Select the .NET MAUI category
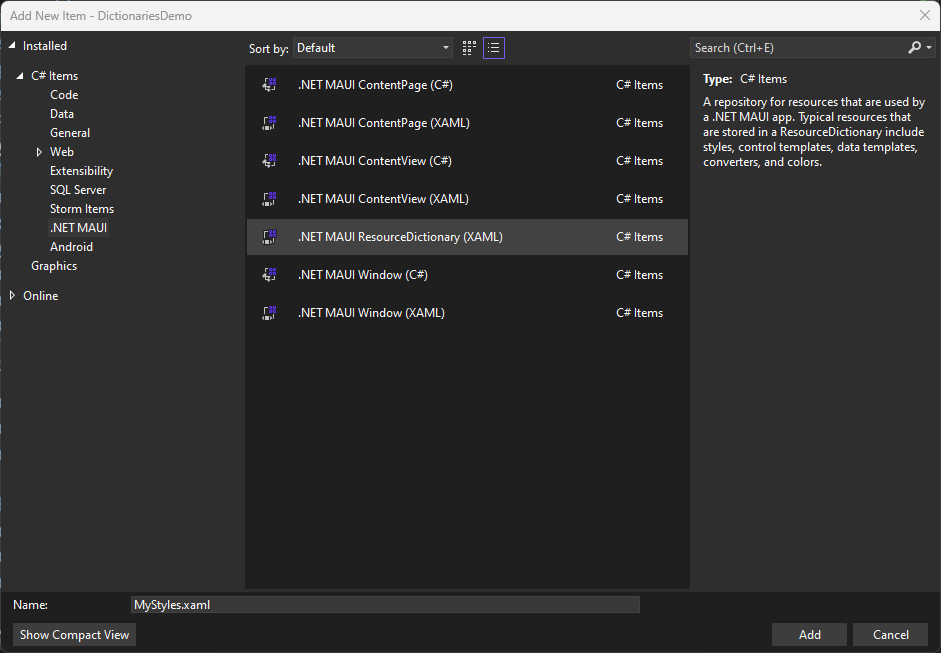 pos(79,228)
